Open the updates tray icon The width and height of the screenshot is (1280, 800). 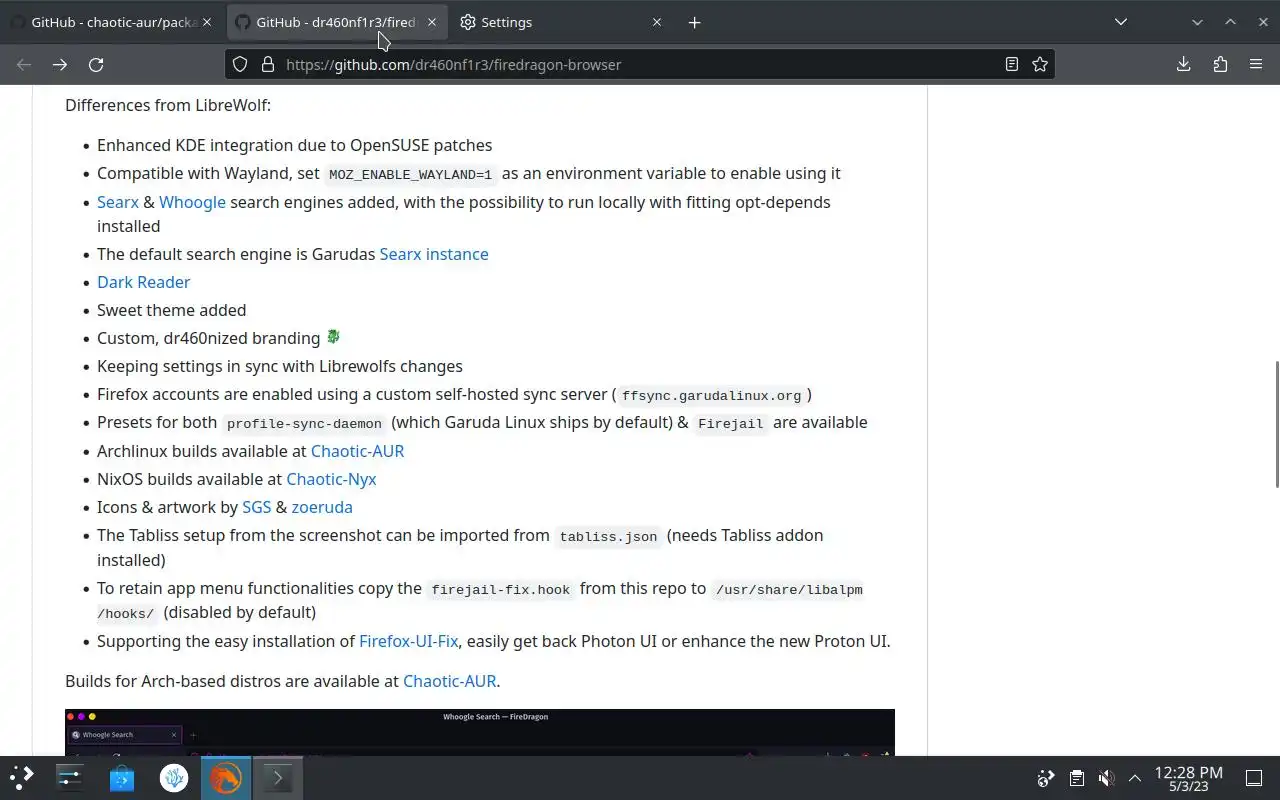point(1046,778)
